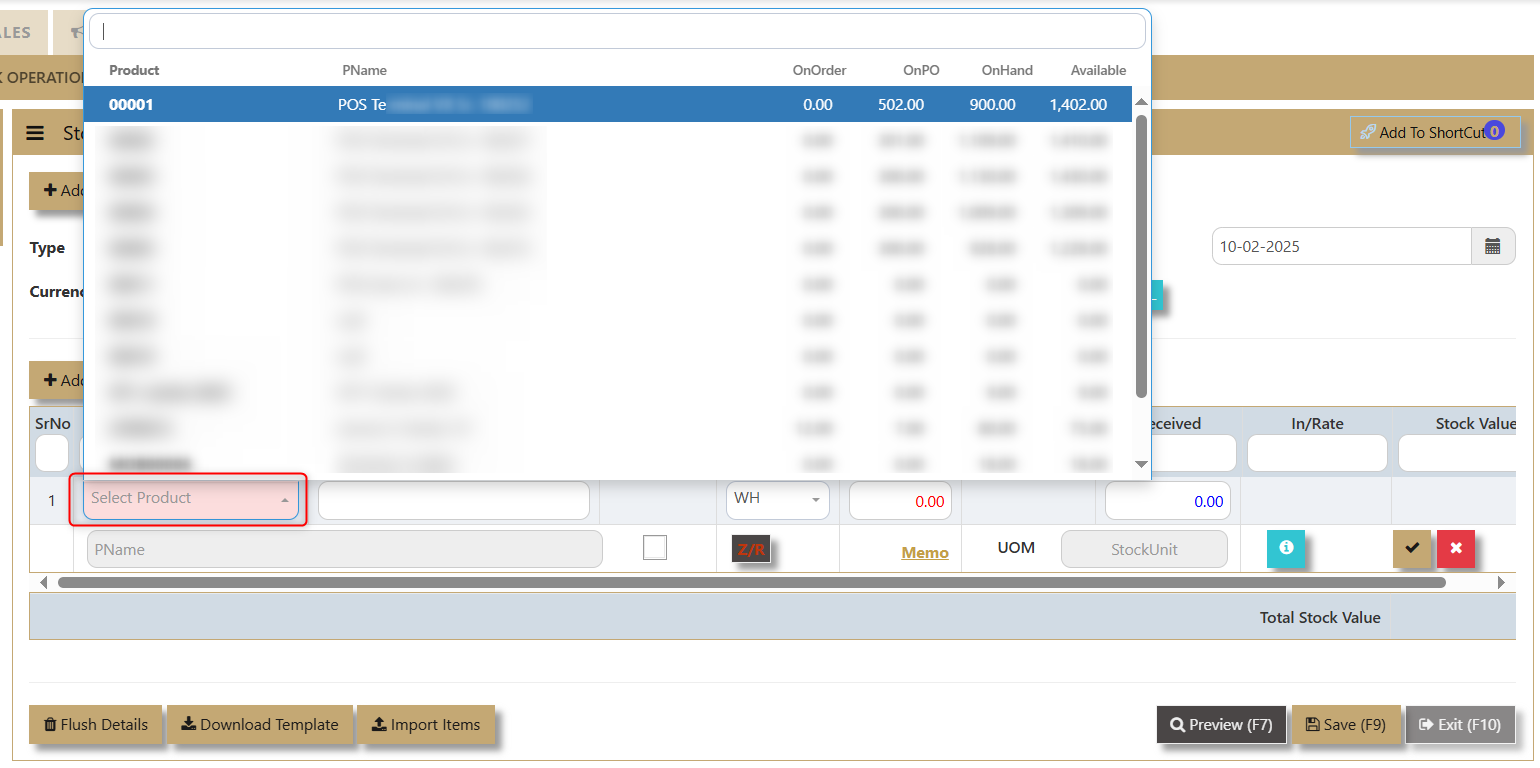The image size is (1540, 768).
Task: Save the document with Save (F9)
Action: 1345,725
